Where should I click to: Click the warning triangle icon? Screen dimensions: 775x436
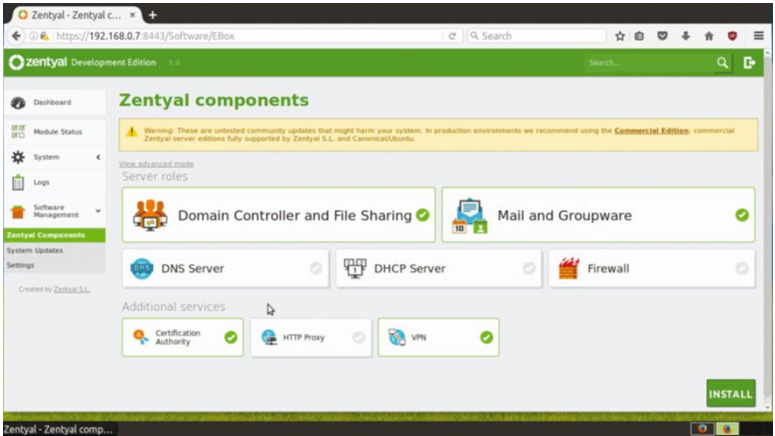coord(131,131)
